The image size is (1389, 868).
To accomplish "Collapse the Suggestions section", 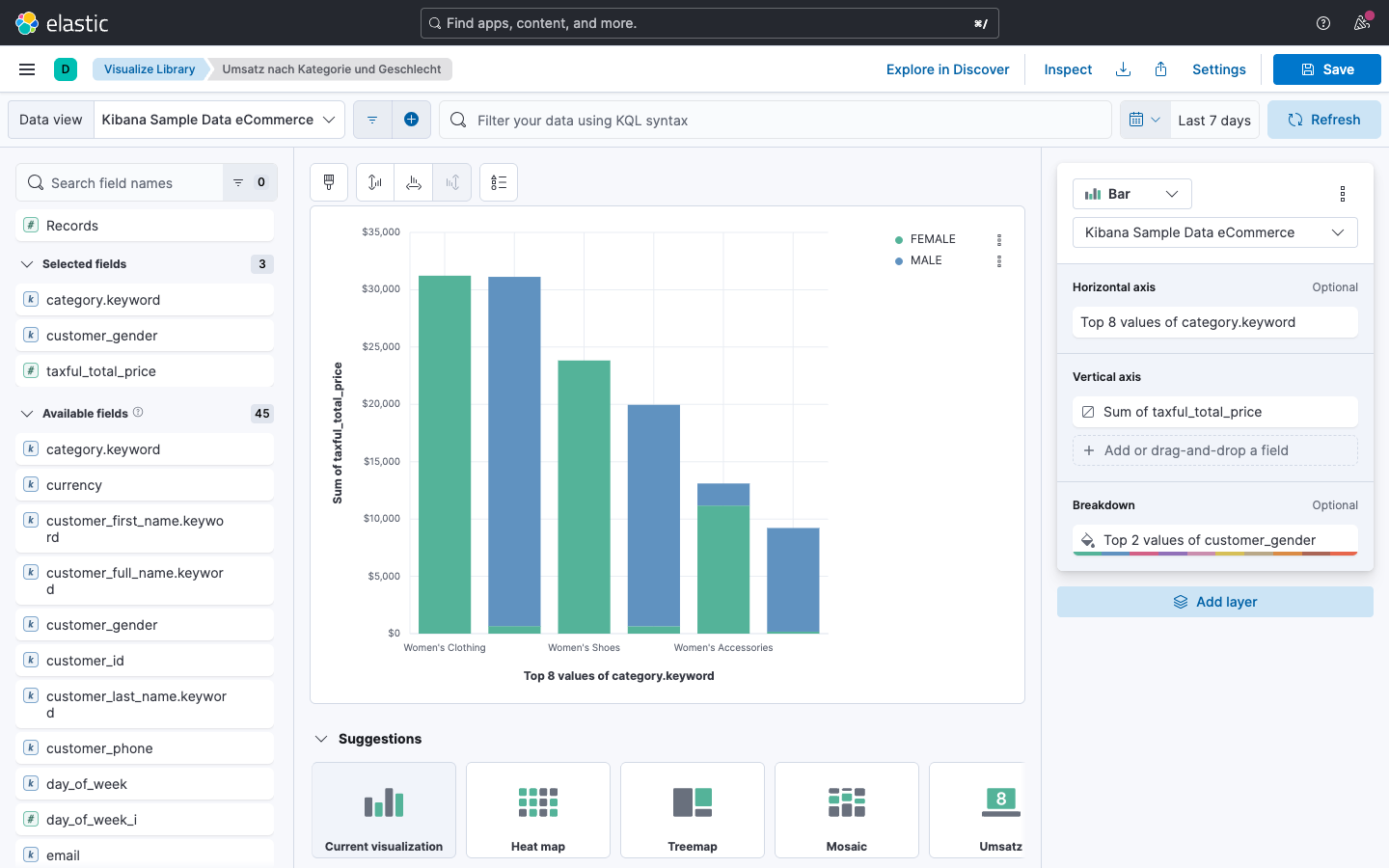I will 321,739.
